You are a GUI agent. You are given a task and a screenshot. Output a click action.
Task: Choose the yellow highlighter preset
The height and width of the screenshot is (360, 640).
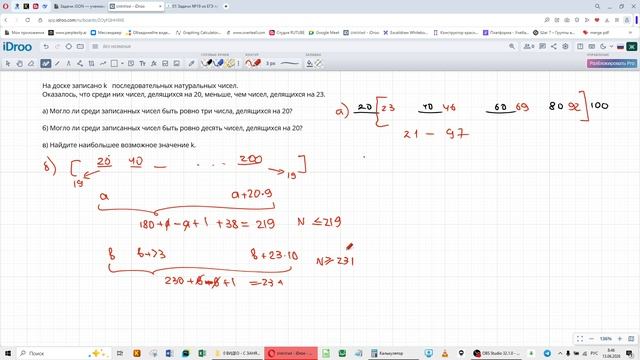(x=230, y=63)
